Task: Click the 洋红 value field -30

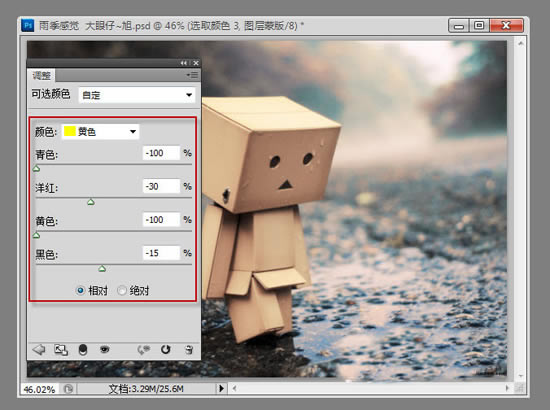Action: pos(161,186)
